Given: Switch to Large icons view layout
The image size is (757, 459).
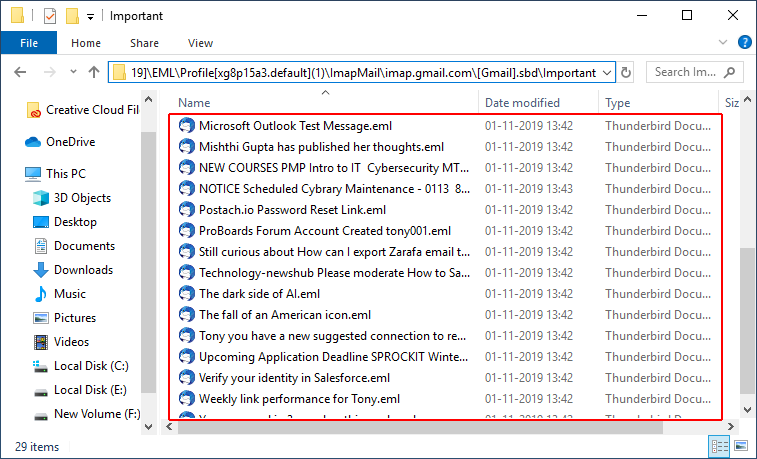Looking at the screenshot, I should pos(741,446).
